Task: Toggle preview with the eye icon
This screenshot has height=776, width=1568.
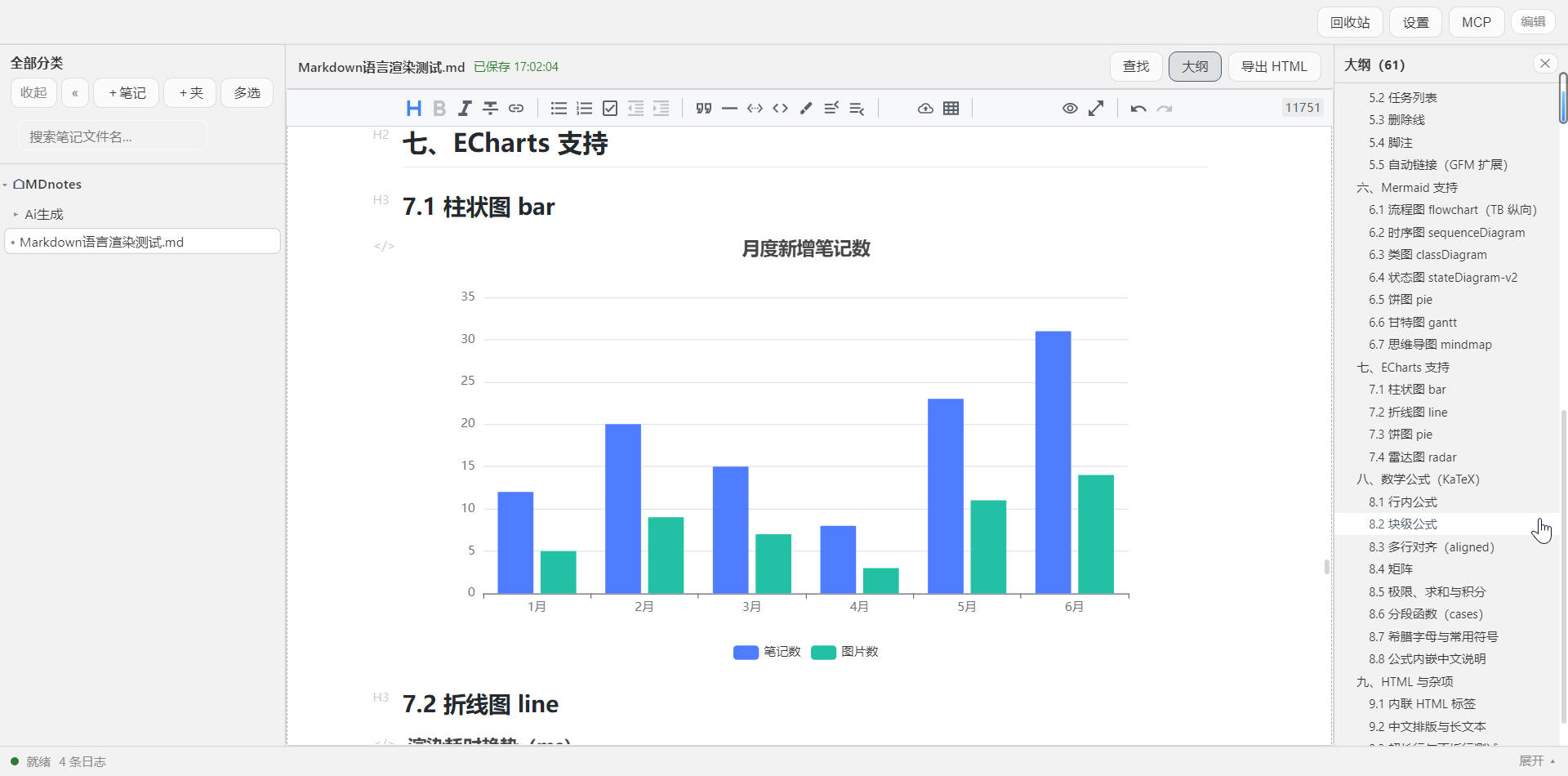Action: click(x=1070, y=108)
